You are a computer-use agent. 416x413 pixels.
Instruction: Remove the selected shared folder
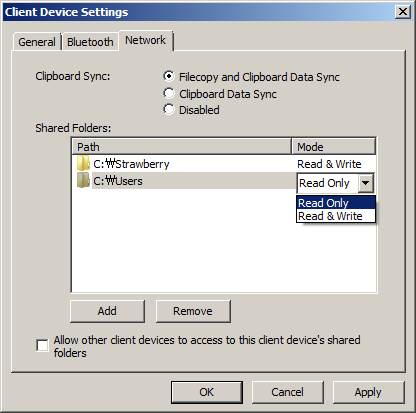coord(193,311)
